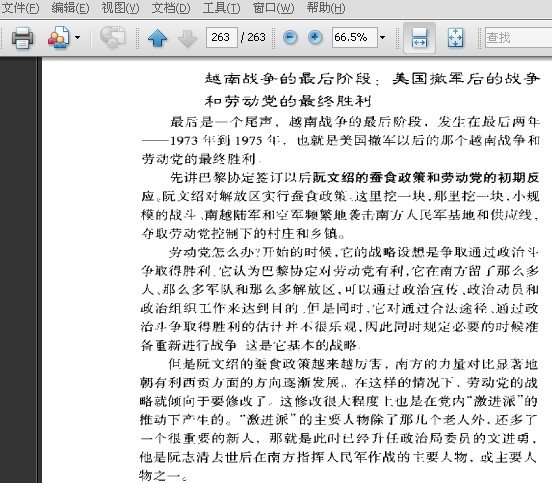Screen dimensions: 552x483
Task: Open the 文件(F) menu
Action: coord(20,8)
